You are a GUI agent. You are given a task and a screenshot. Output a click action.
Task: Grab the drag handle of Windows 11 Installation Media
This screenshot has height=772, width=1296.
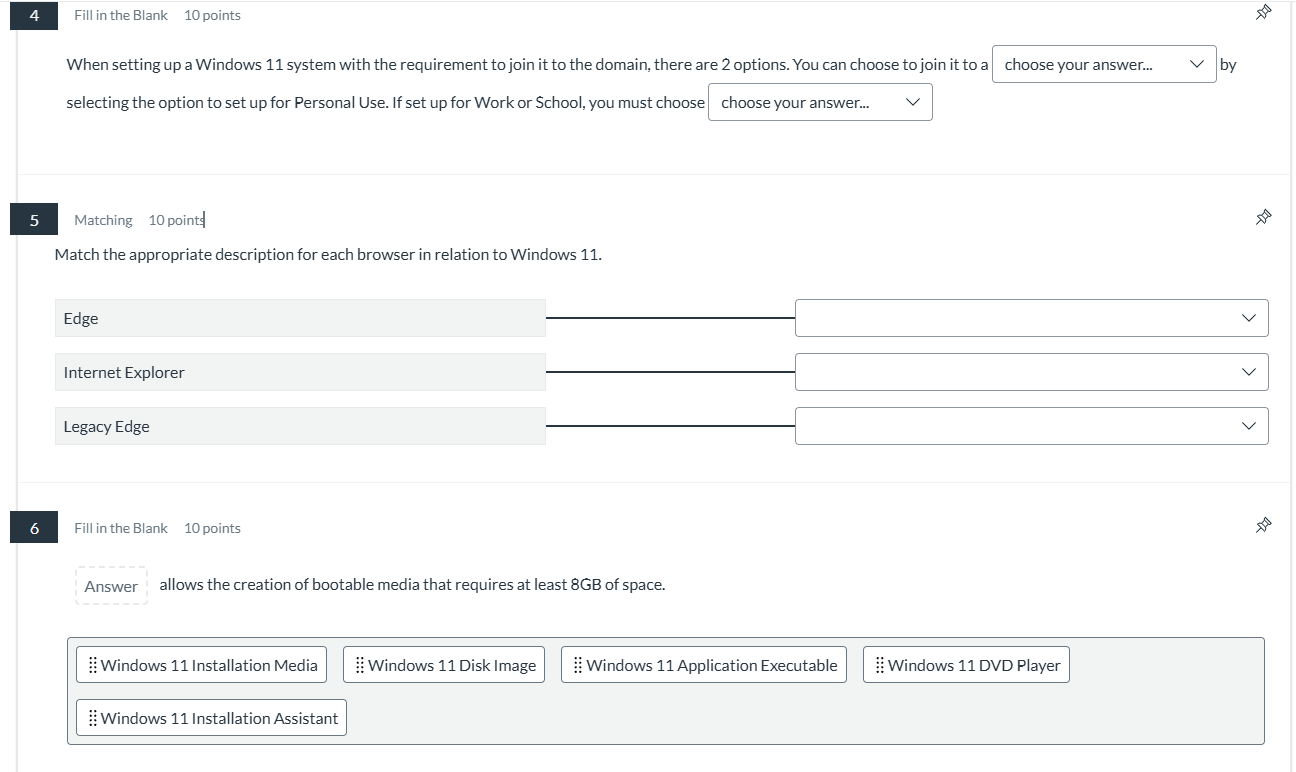click(92, 665)
